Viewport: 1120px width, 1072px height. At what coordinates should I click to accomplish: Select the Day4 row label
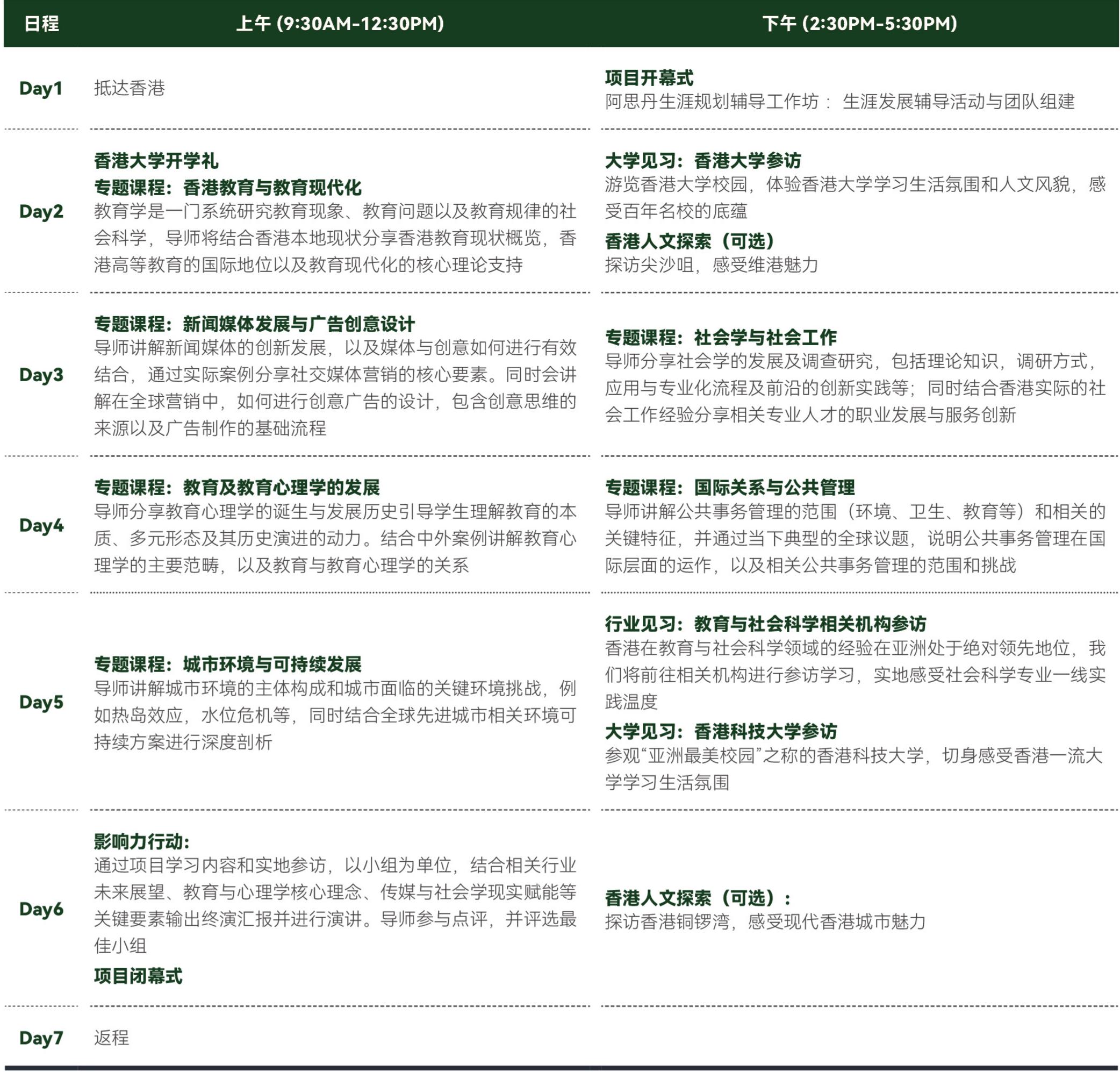(41, 525)
